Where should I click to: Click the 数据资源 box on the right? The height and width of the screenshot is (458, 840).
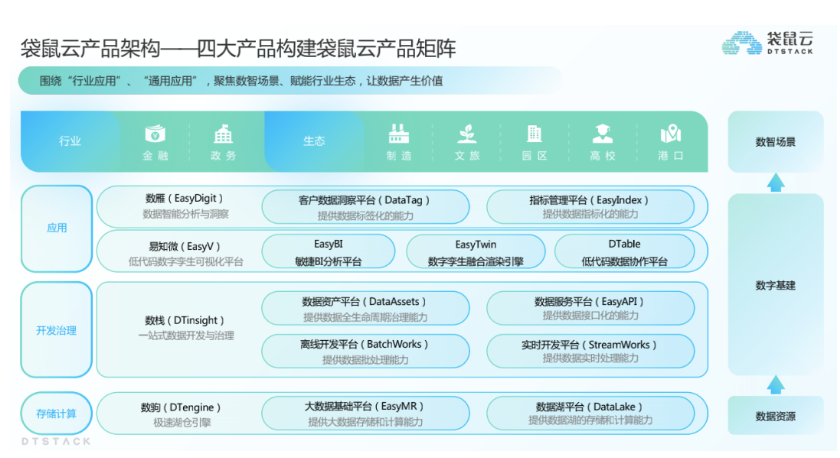776,416
